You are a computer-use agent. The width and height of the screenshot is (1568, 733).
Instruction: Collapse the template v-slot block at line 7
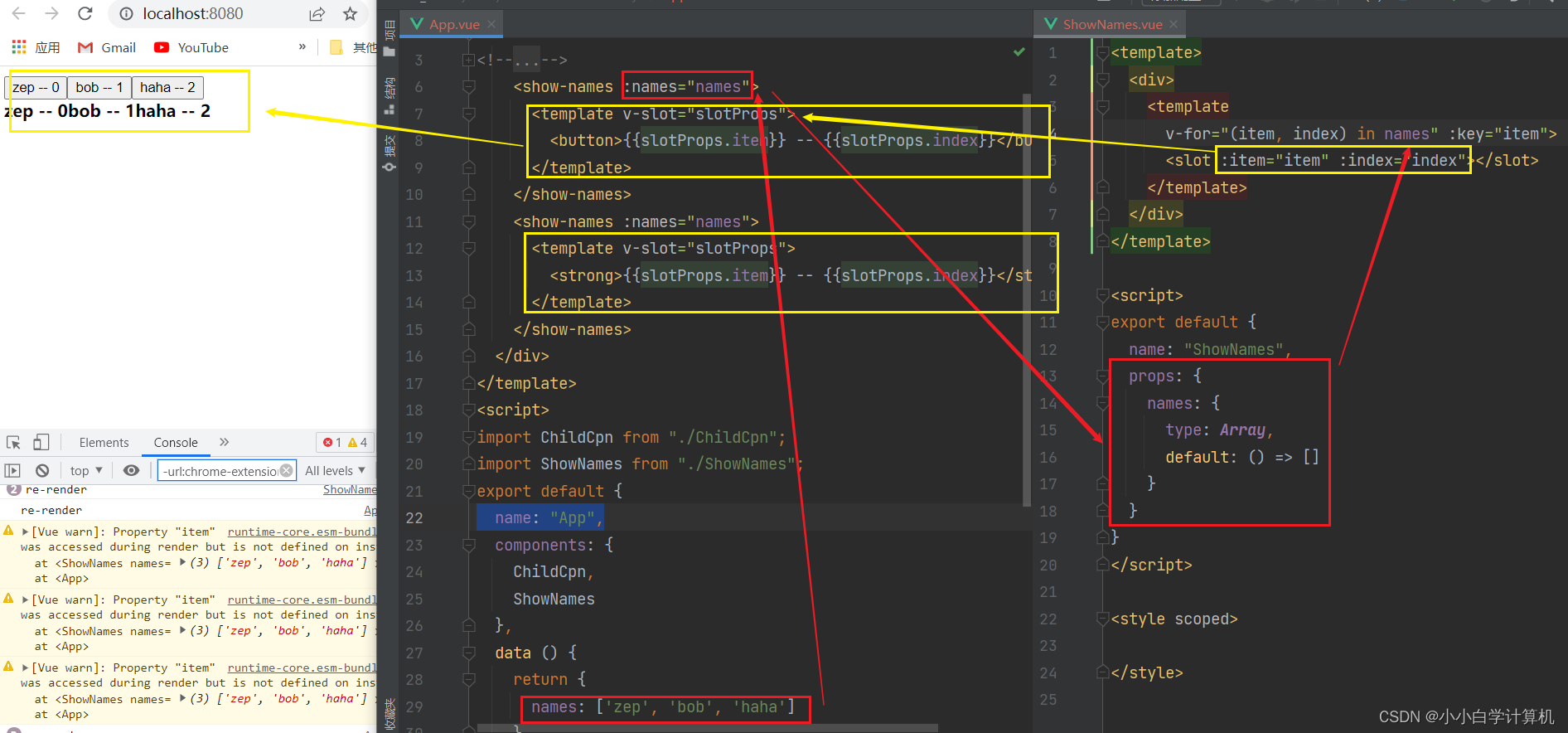click(x=469, y=114)
